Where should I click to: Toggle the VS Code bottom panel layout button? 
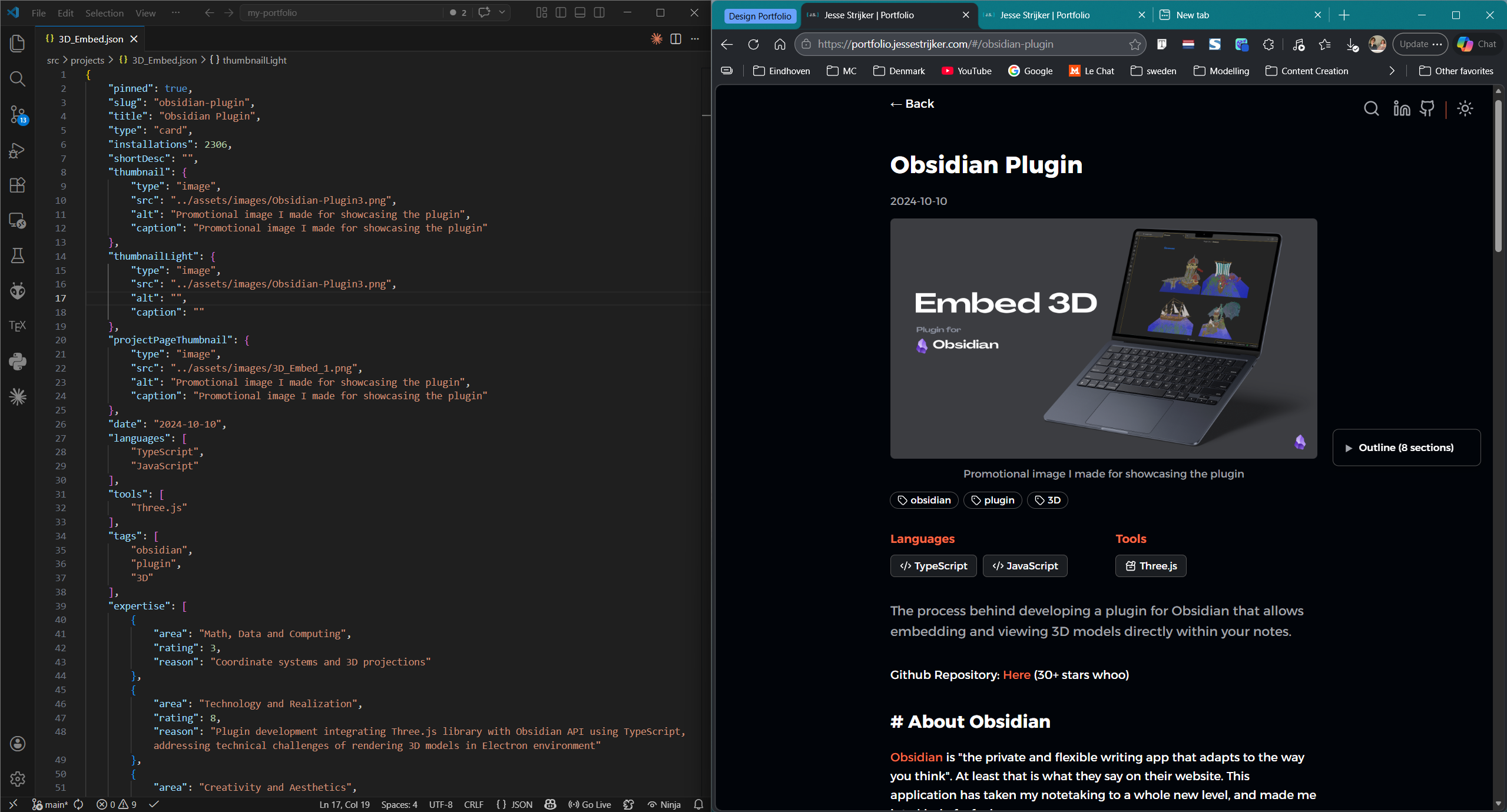(x=580, y=12)
